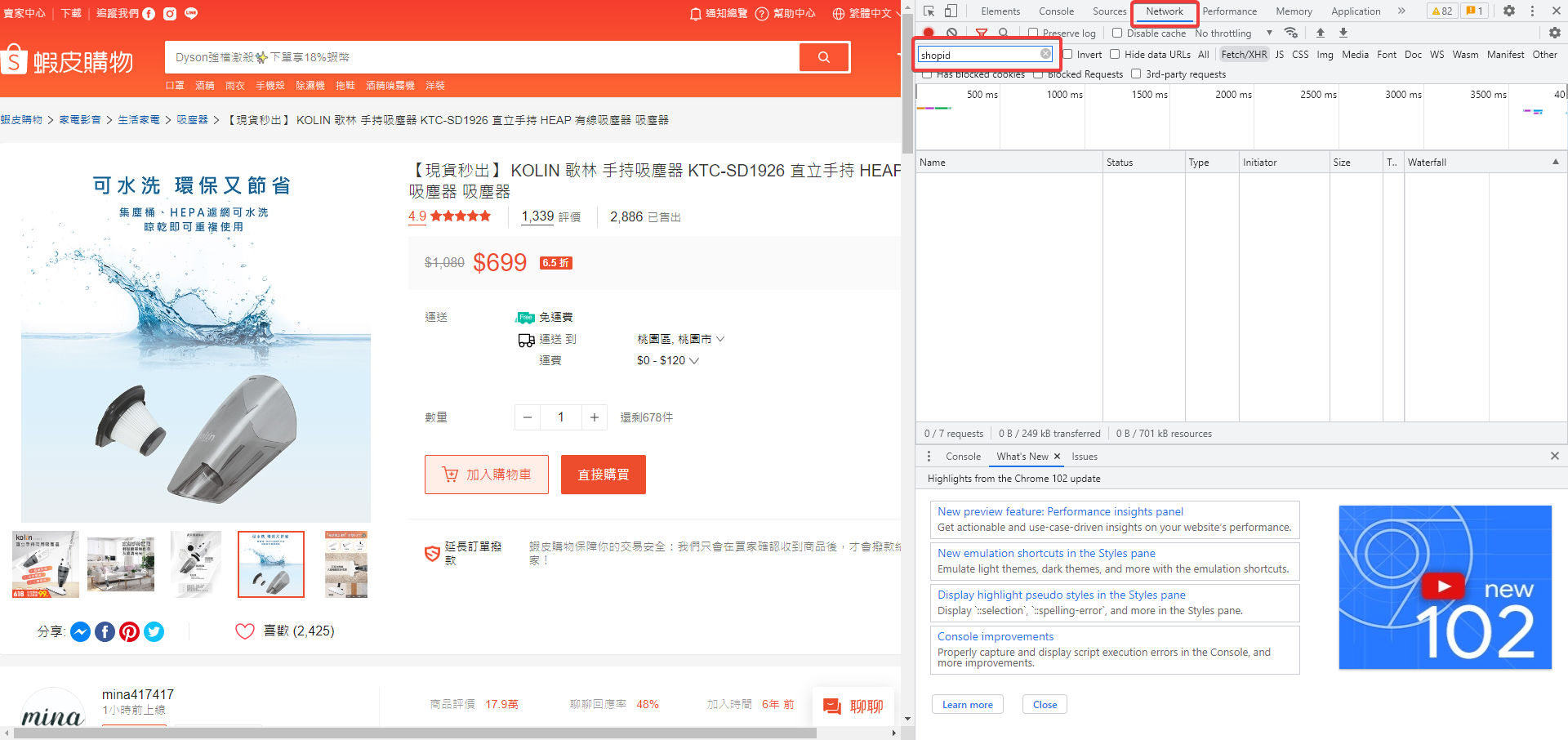Click the Shopee search magnifier button
The height and width of the screenshot is (740, 1568).
[823, 57]
